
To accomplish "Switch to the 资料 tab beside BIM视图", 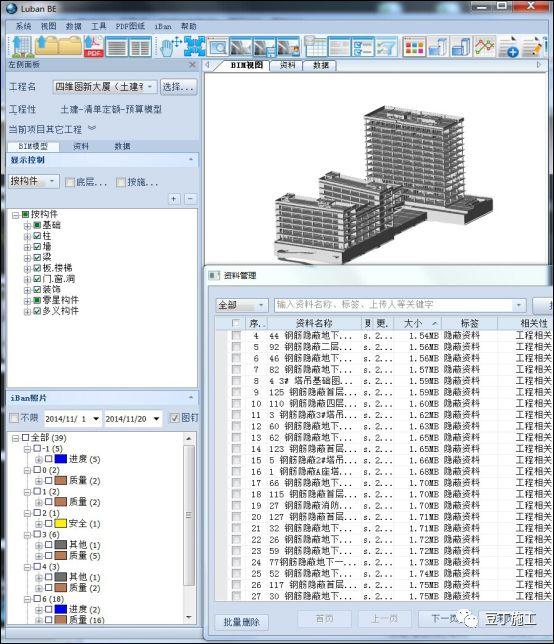I will (287, 65).
